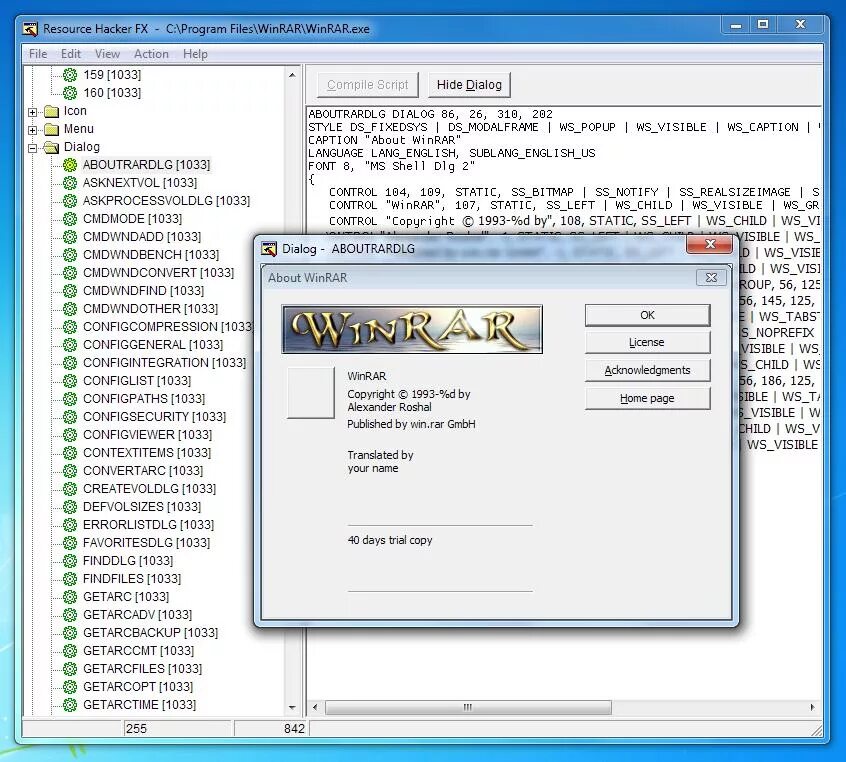This screenshot has width=846, height=762.
Task: Select CMDWNDADD [1033] in tree
Action: pyautogui.click(x=142, y=237)
